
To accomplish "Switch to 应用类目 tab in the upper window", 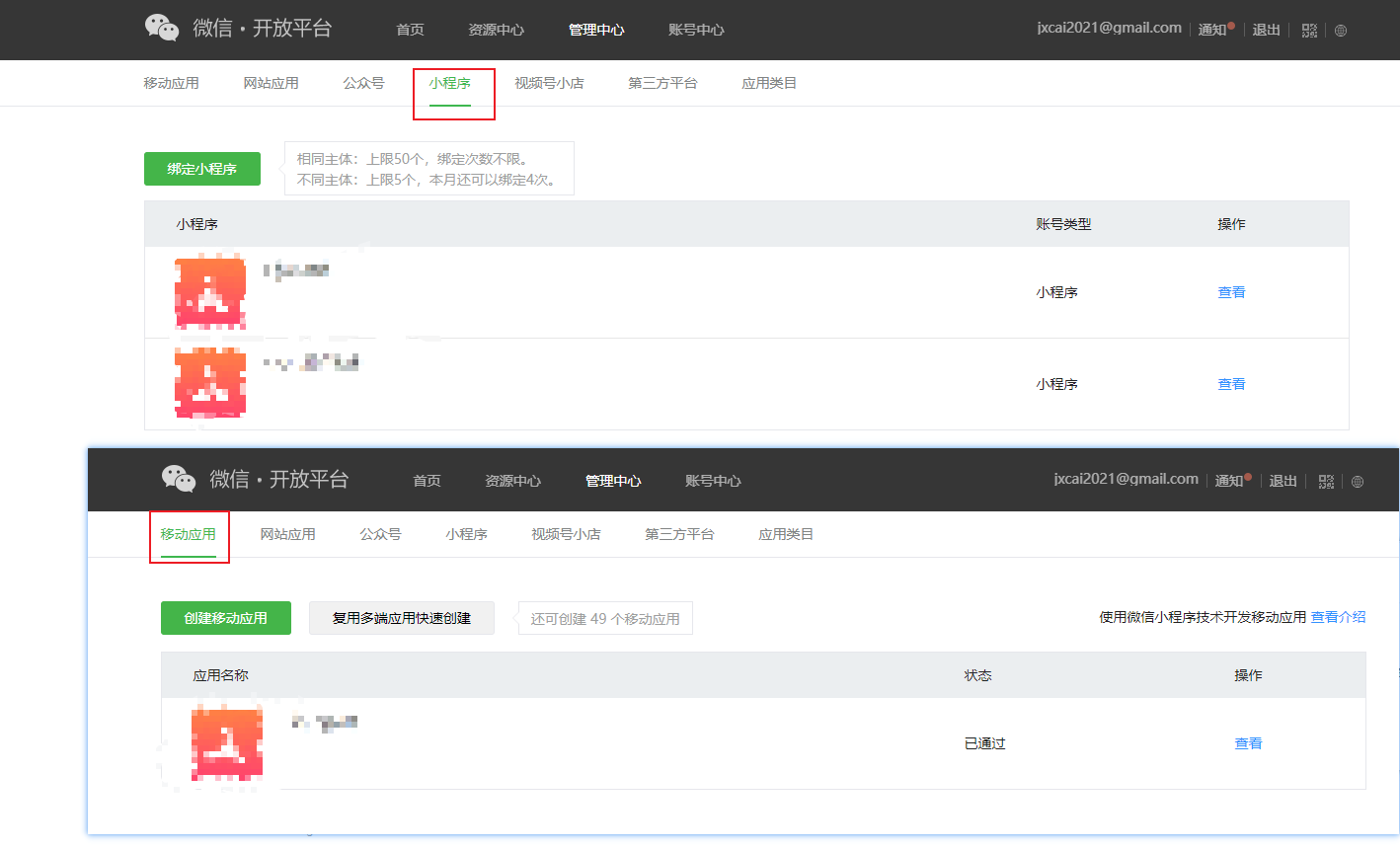I will [769, 83].
